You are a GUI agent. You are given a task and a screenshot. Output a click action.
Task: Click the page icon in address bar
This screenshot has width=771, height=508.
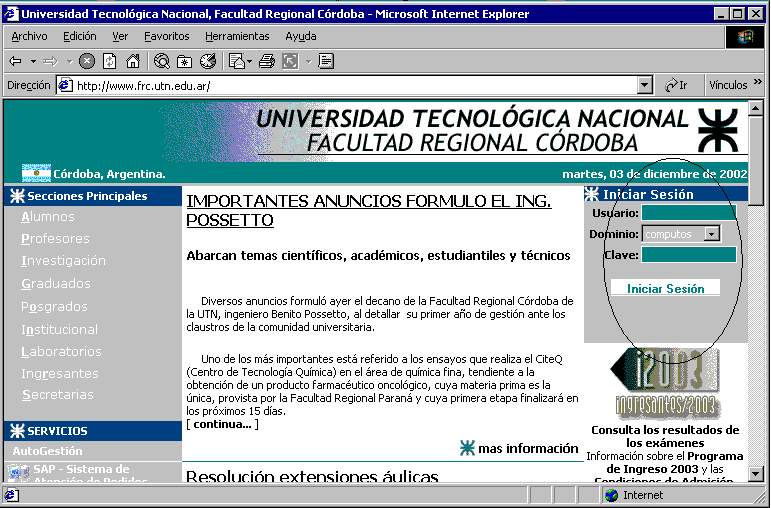pos(66,86)
